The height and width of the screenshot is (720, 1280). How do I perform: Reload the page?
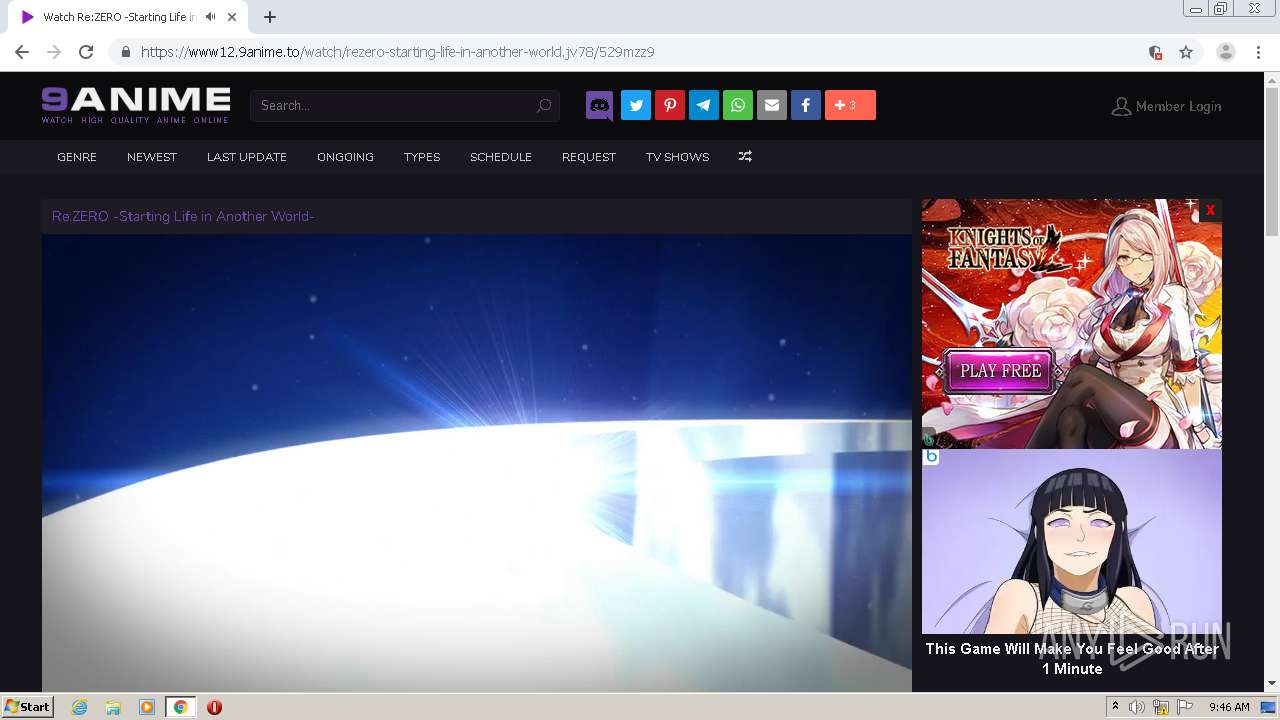[x=86, y=52]
